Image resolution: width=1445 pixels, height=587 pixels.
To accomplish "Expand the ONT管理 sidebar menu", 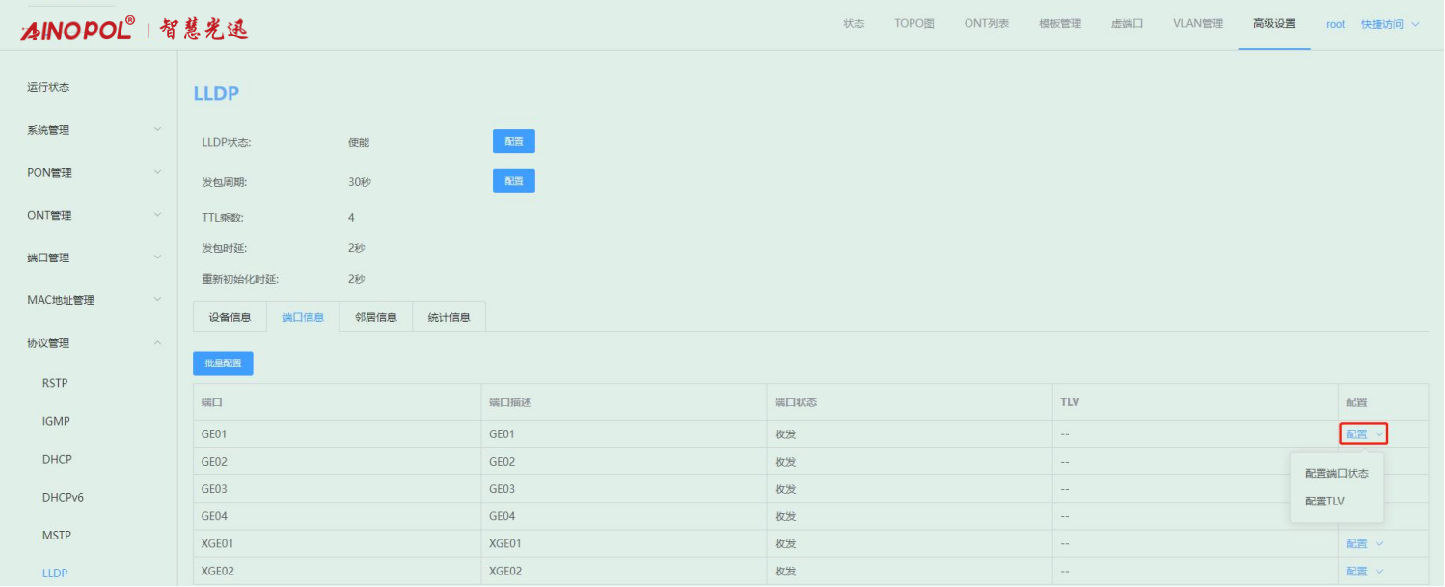I will click(92, 215).
